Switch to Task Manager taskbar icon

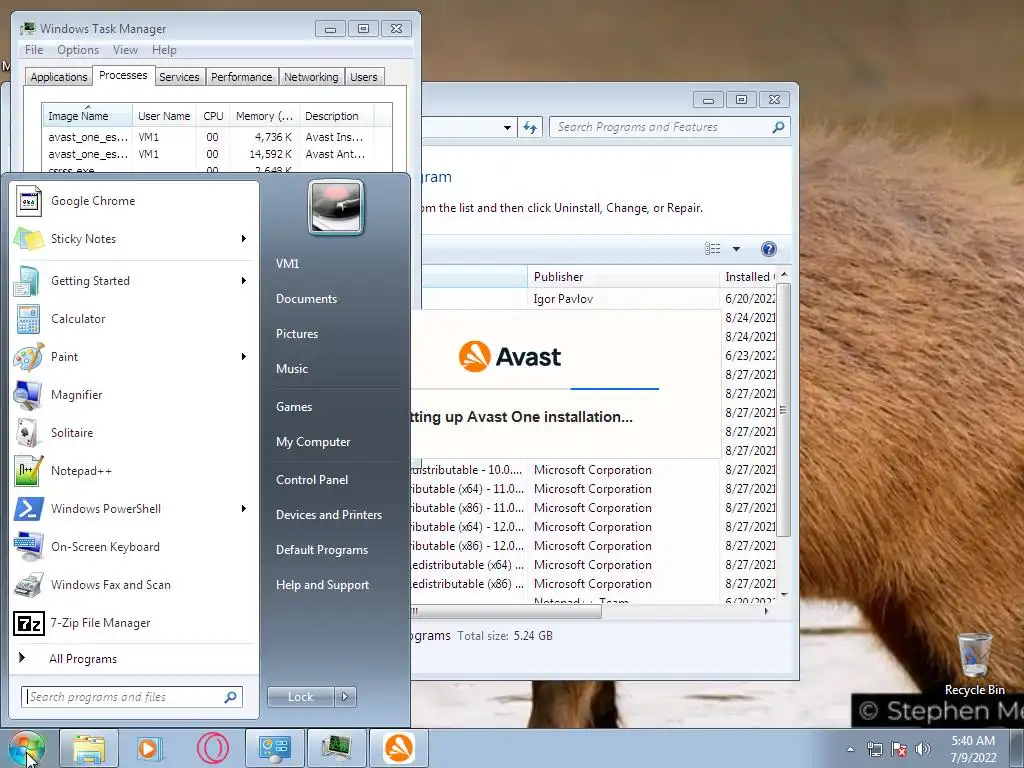336,748
